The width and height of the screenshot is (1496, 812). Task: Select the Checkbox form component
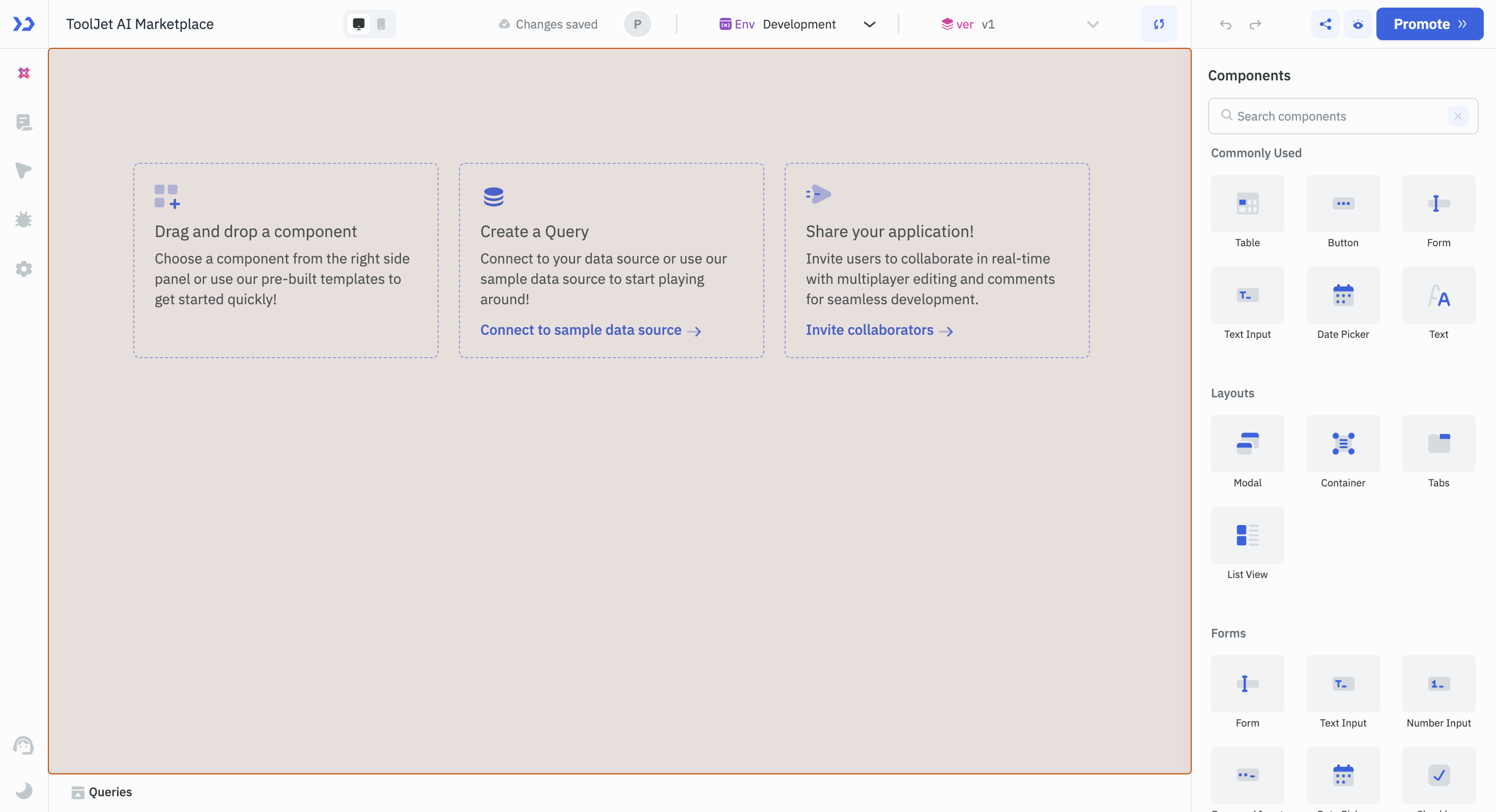click(1439, 775)
